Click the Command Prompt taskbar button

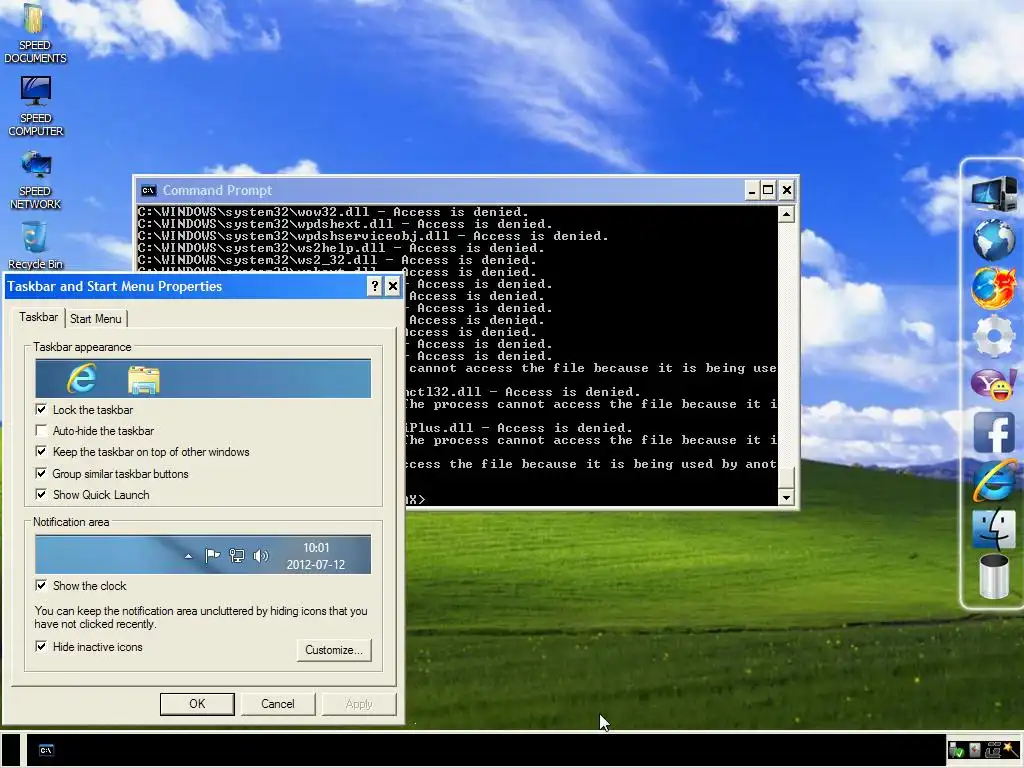coord(46,750)
